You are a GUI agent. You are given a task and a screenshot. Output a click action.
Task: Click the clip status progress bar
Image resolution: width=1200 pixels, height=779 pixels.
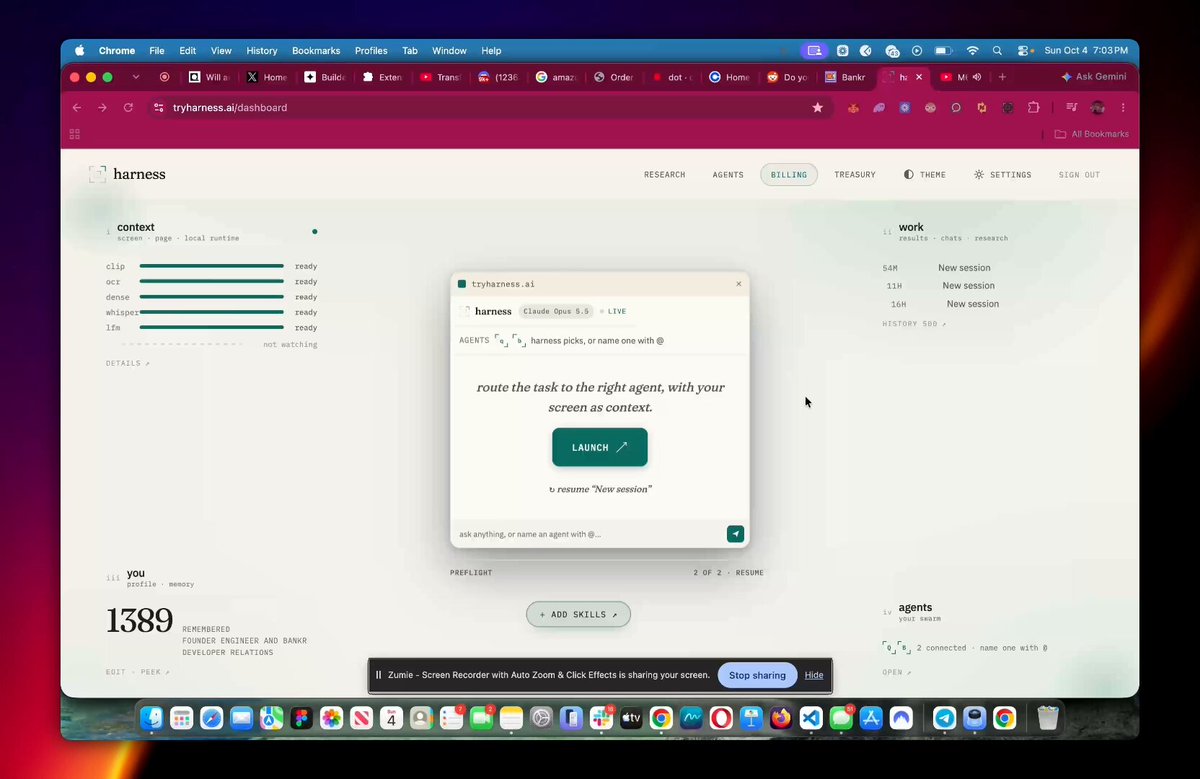[212, 266]
